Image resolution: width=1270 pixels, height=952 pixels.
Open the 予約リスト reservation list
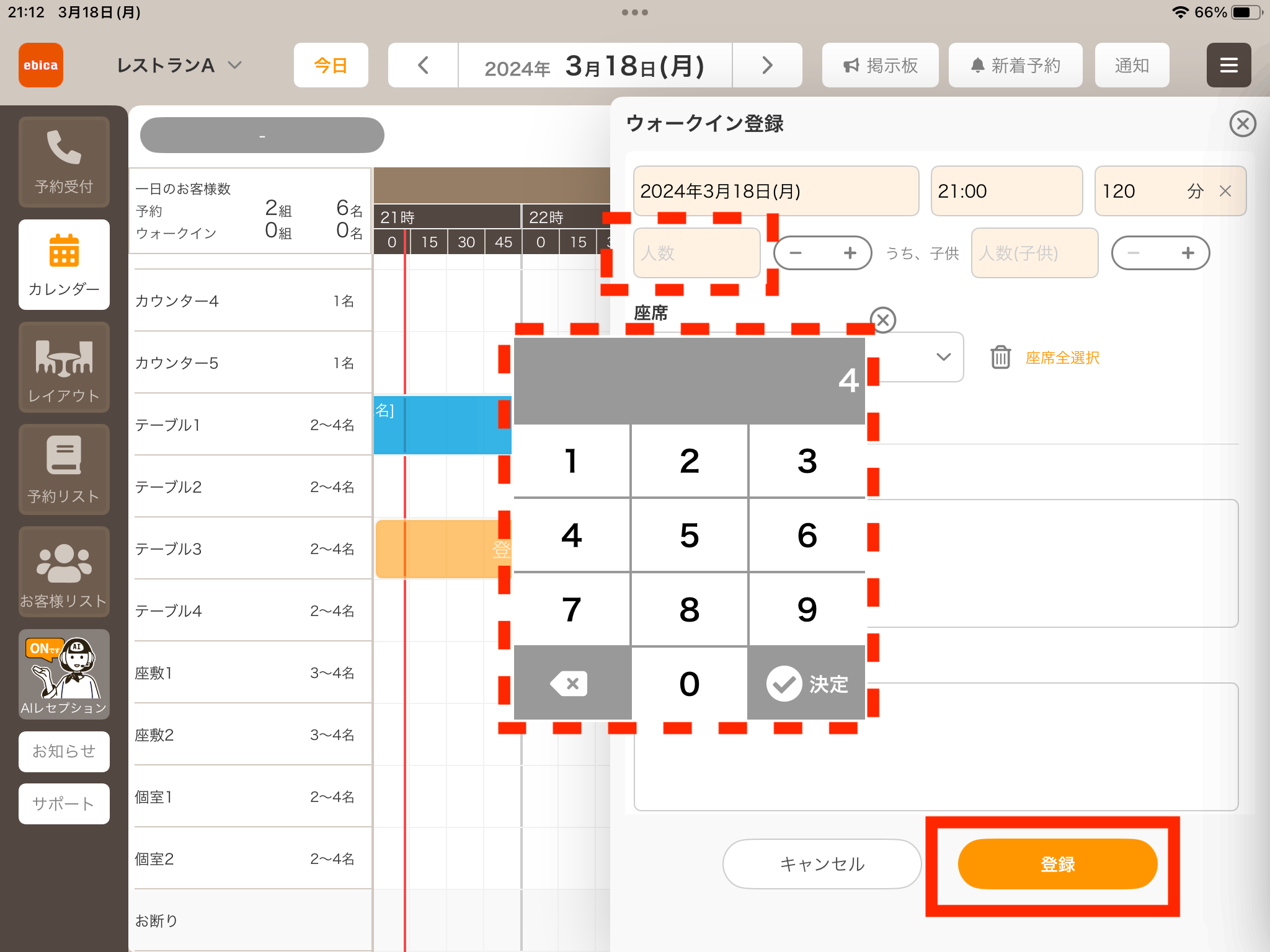(x=64, y=470)
